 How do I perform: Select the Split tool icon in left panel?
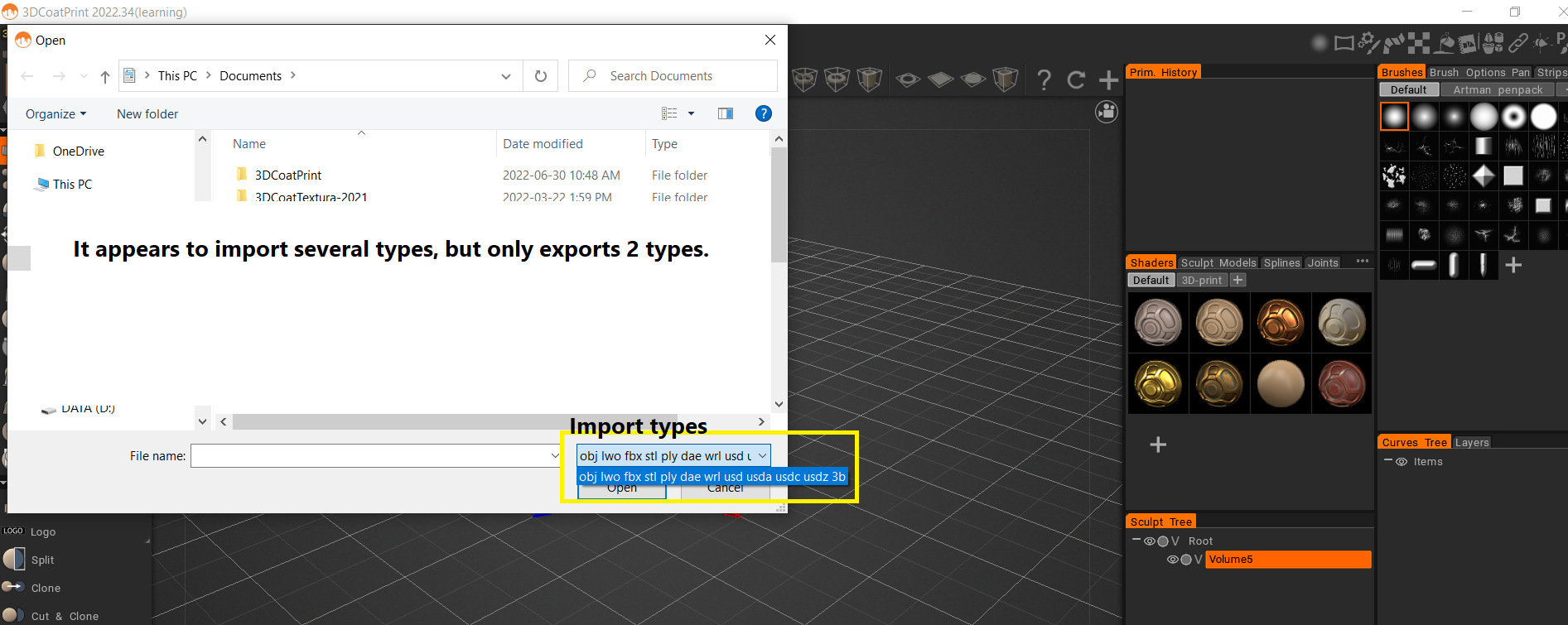(14, 560)
